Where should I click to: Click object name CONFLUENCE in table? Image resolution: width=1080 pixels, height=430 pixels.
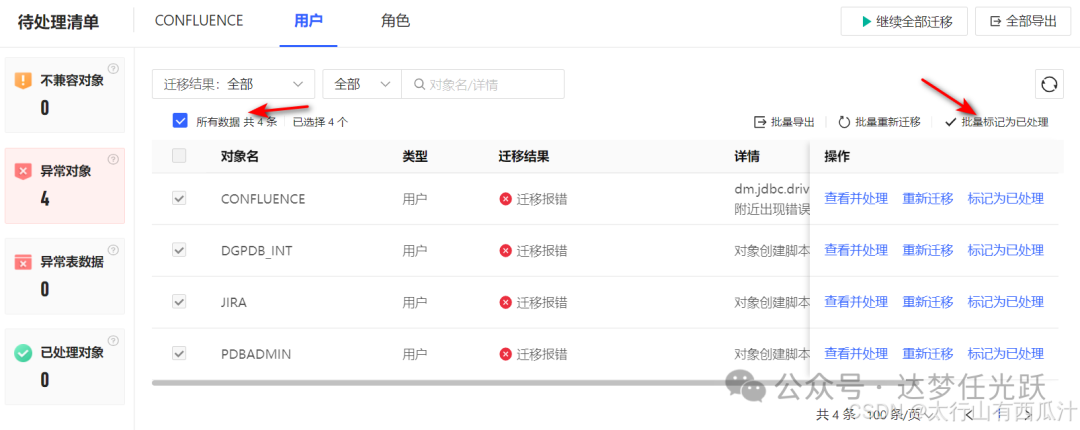263,199
